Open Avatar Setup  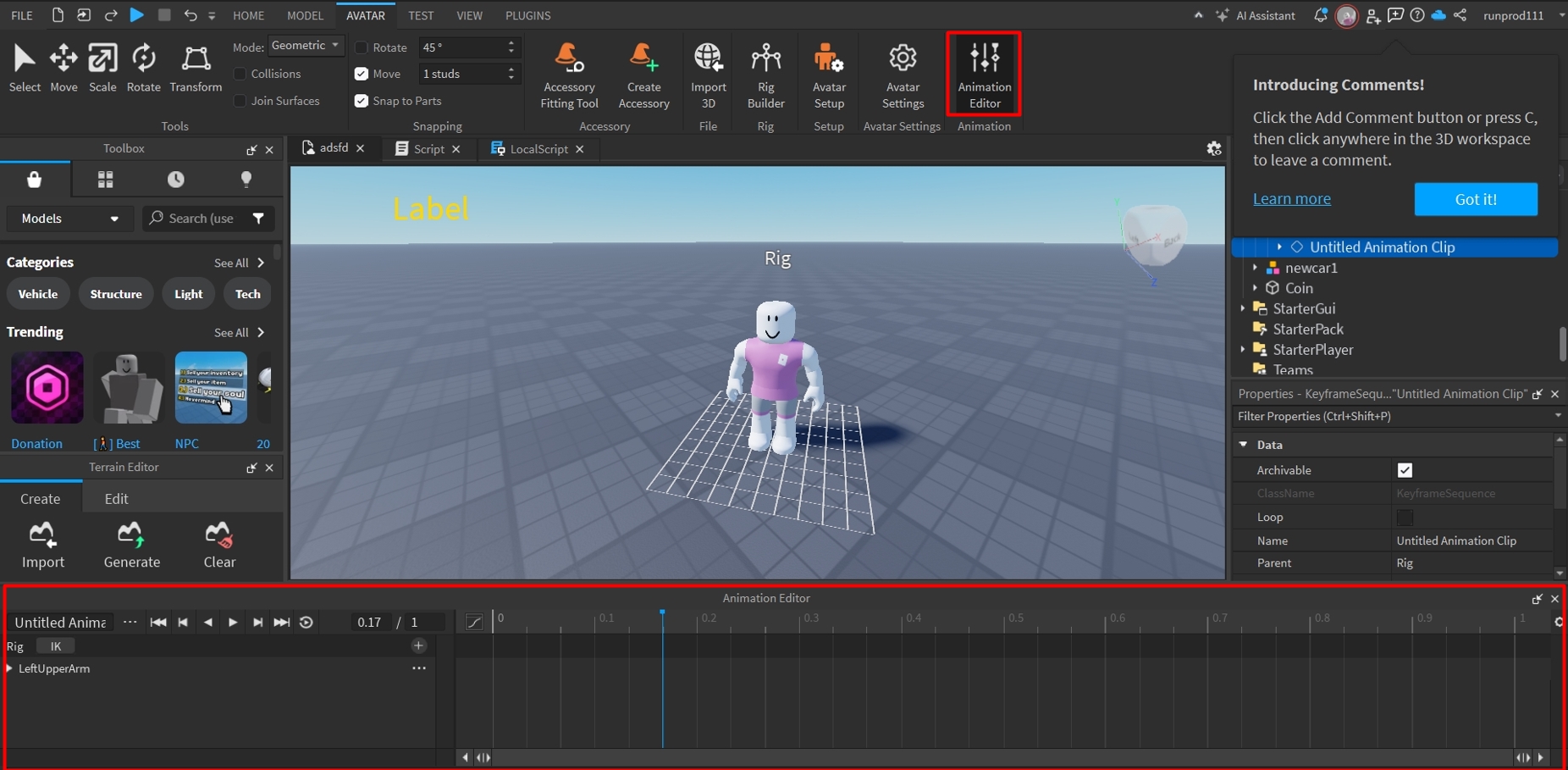click(829, 76)
